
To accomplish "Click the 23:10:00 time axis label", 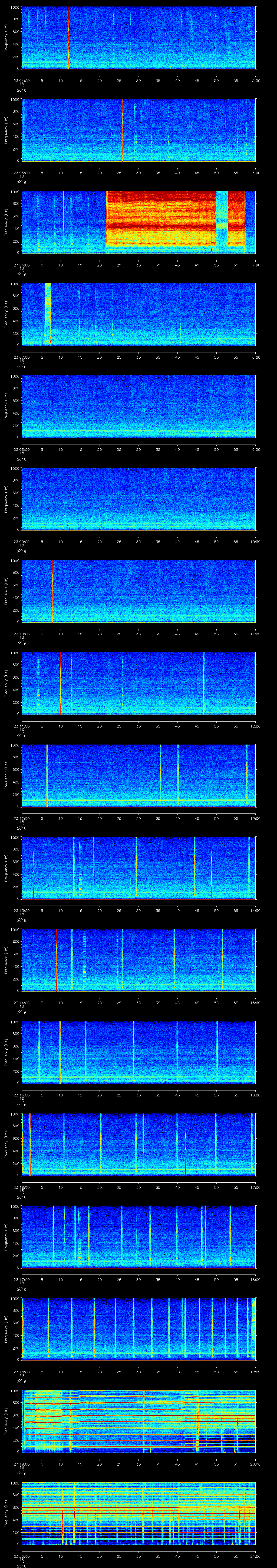I will pyautogui.click(x=21, y=634).
